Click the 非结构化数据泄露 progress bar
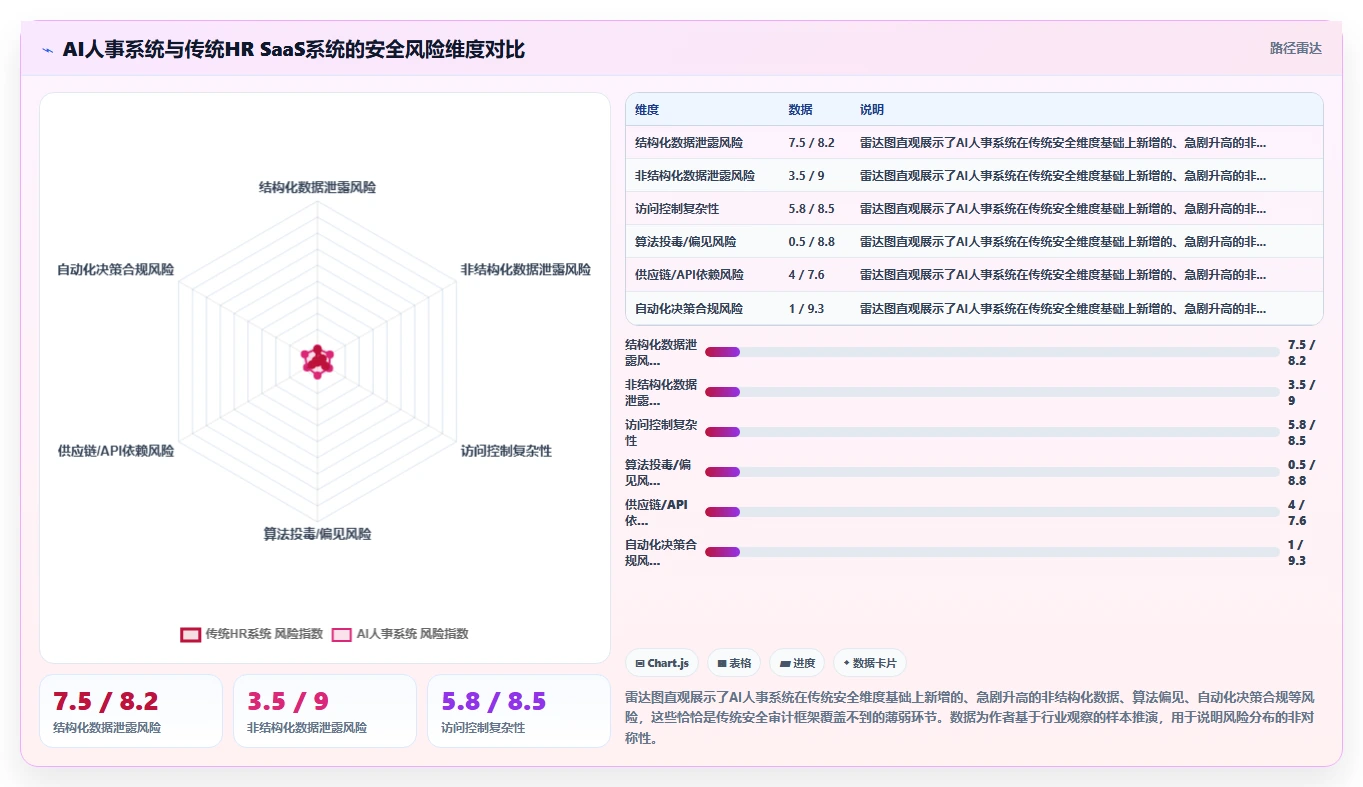Viewport: 1363px width, 787px height. (x=992, y=392)
